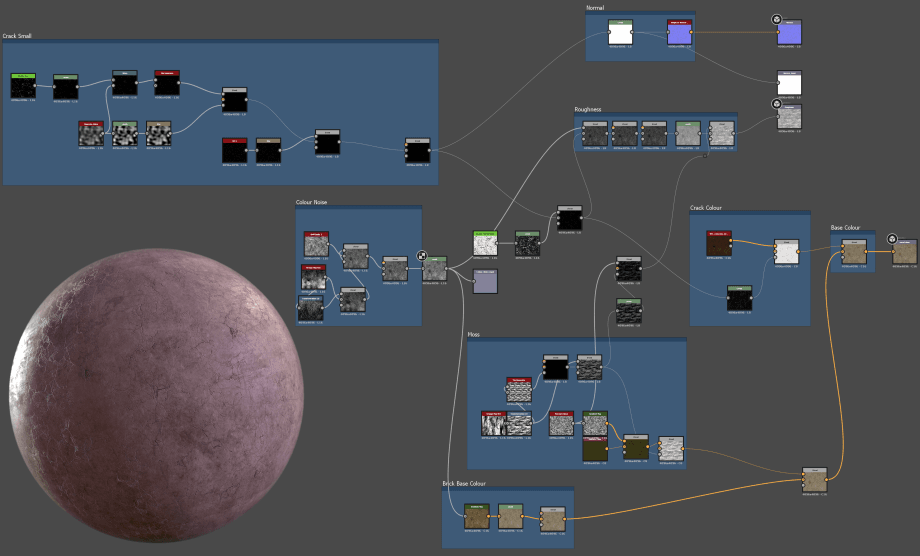This screenshot has height=556, width=920.
Task: Click the checkerboard badge beside Colour Noise frame
Action: tap(422, 256)
